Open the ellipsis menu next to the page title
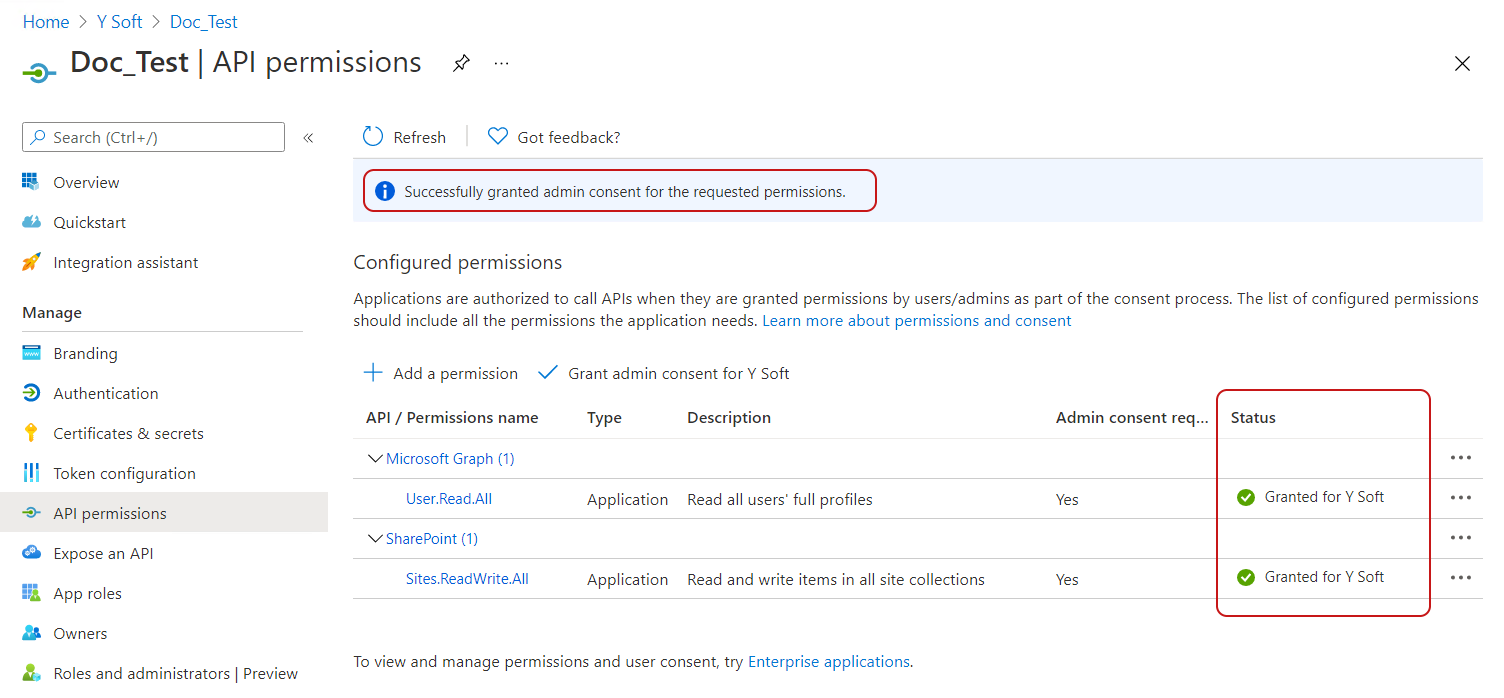Screen dimensions: 1504x698 502,63
